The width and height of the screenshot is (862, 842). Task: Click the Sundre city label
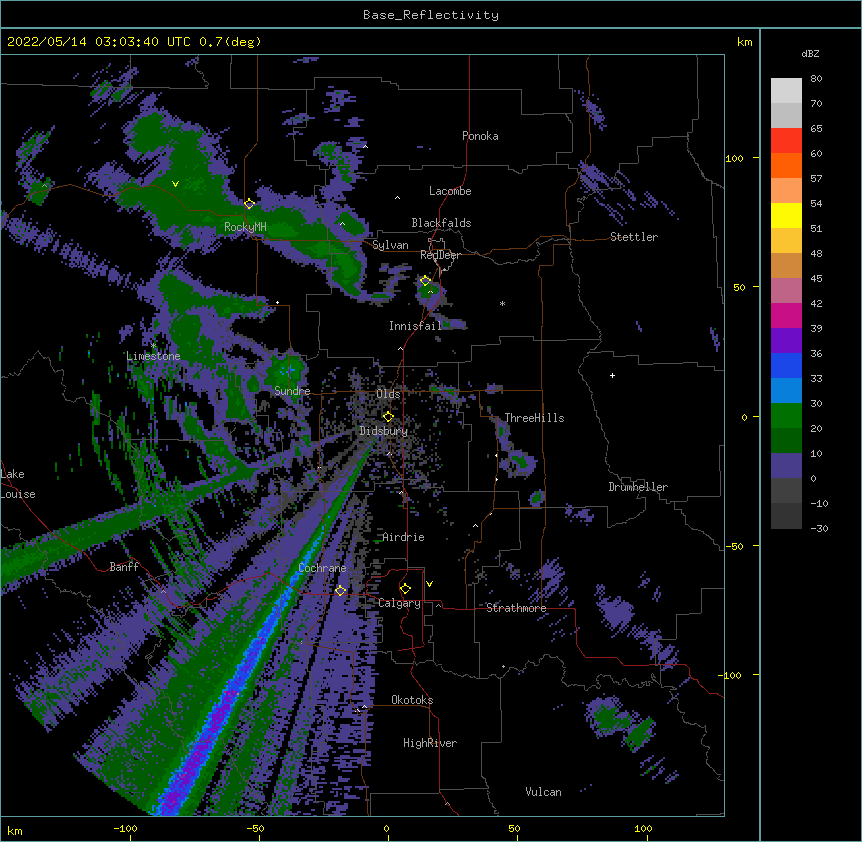point(292,391)
